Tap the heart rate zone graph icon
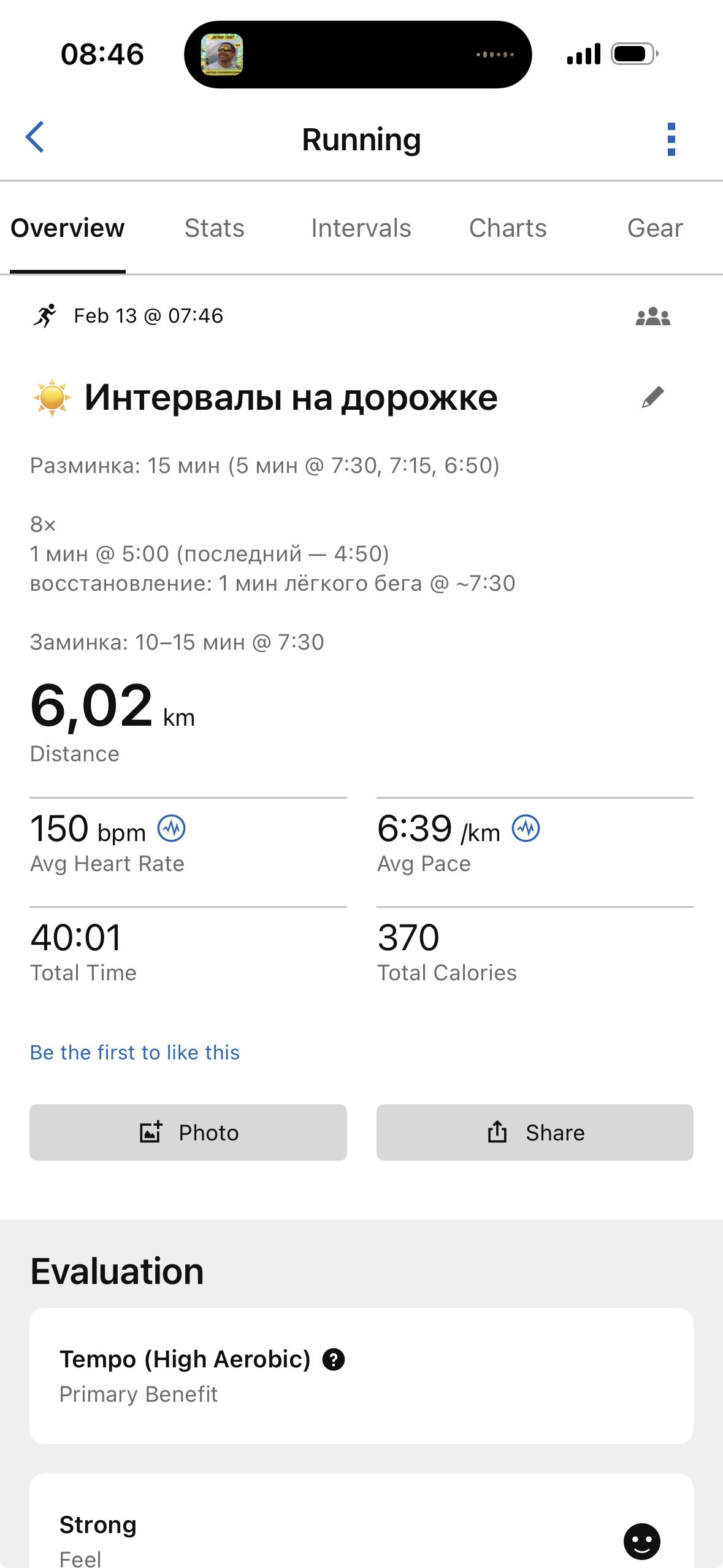Viewport: 723px width, 1568px height. 172,829
